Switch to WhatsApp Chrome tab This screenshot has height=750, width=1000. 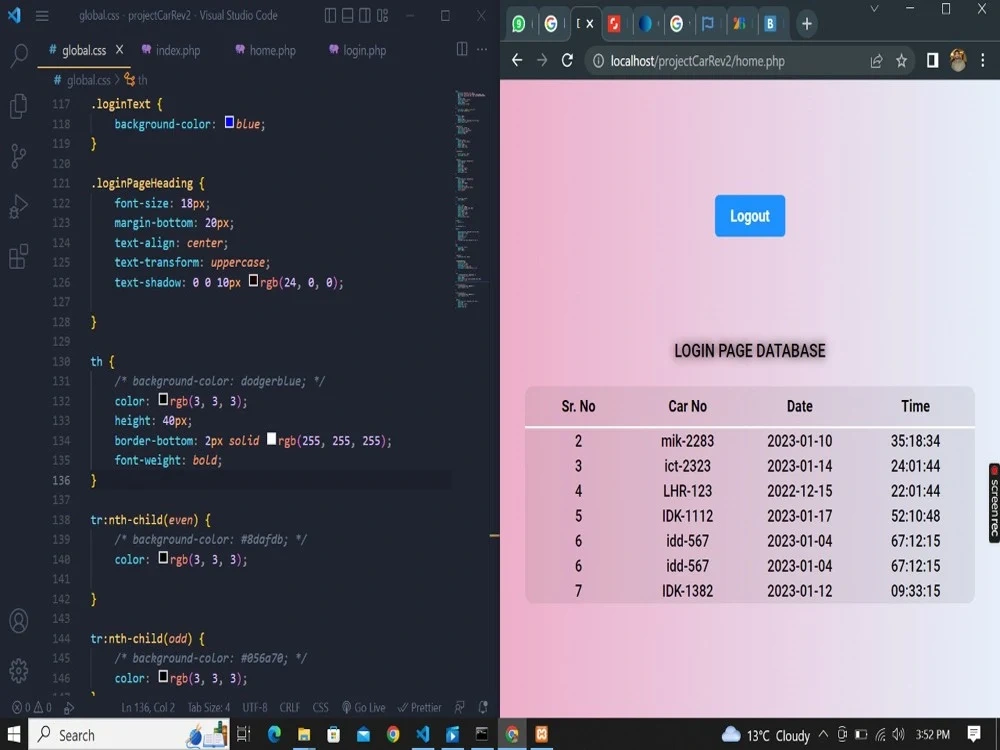519,24
